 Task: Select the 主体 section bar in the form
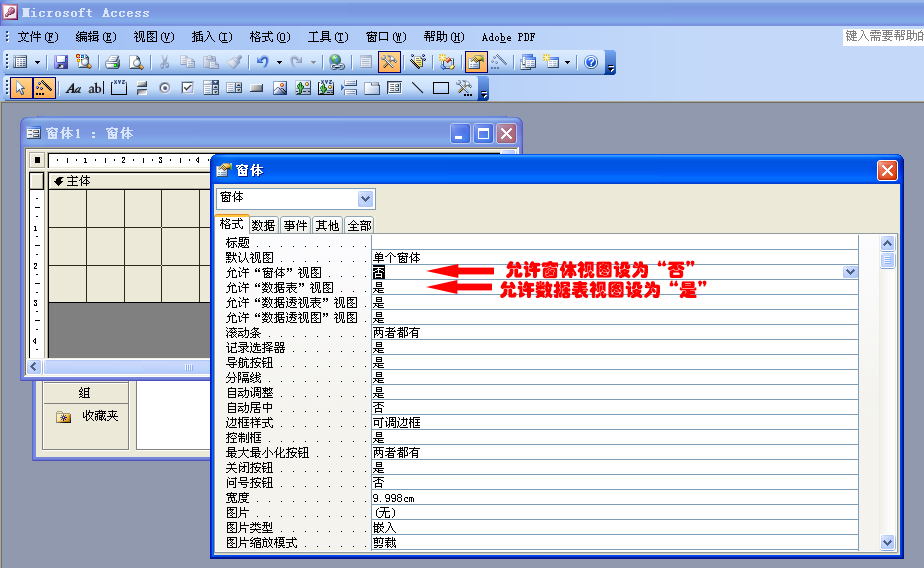[x=128, y=181]
